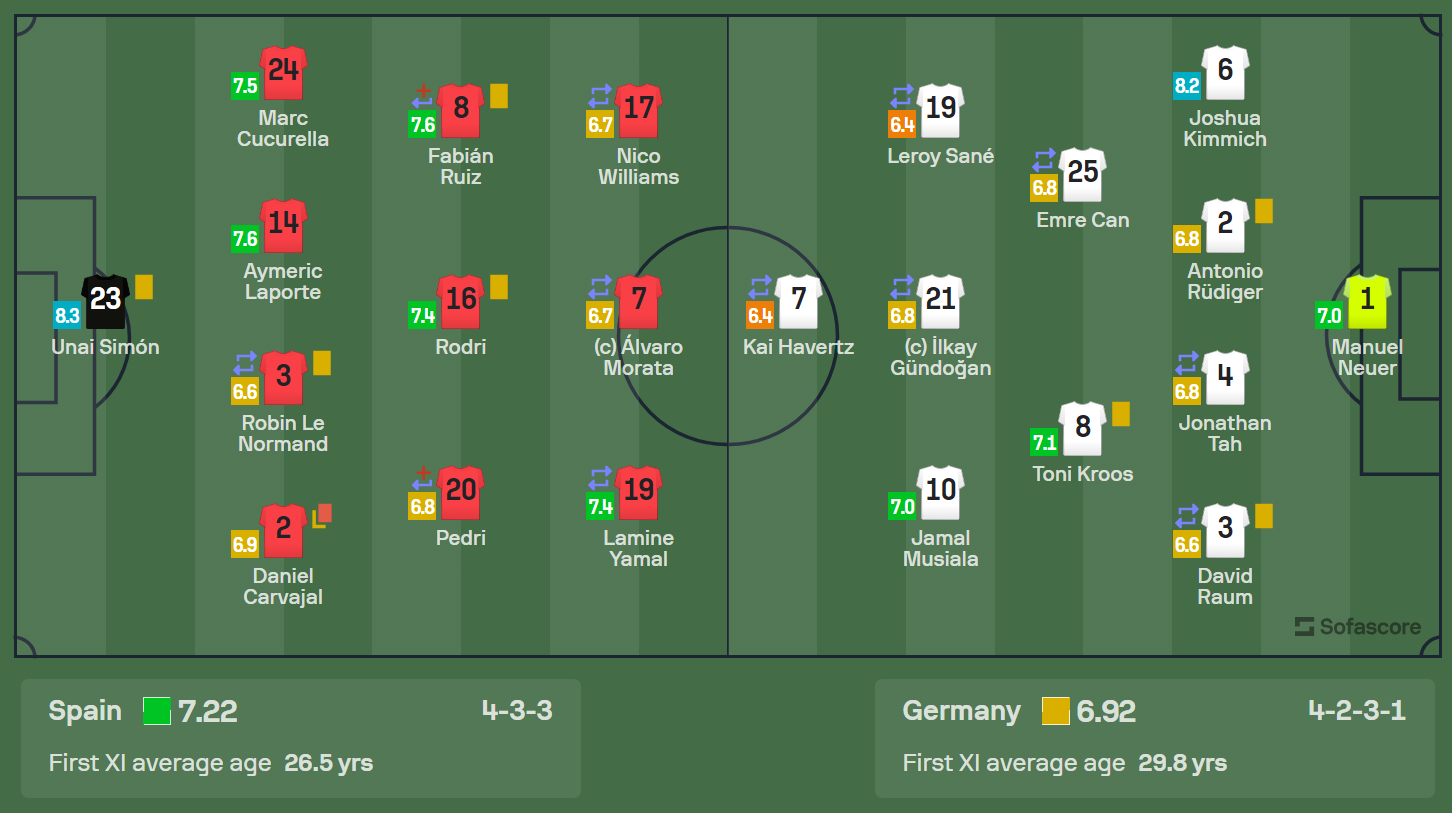Click Unai Simón's black goalkeeper jersey icon
The height and width of the screenshot is (813, 1452).
pyautogui.click(x=106, y=302)
